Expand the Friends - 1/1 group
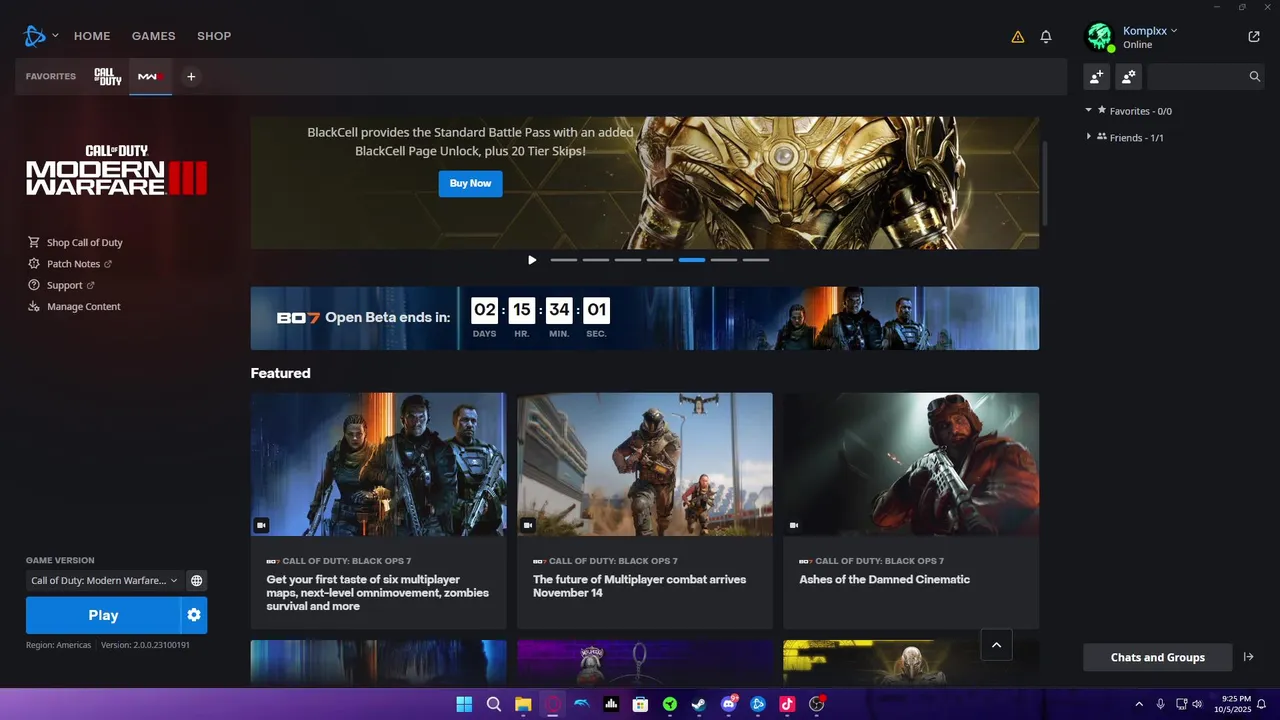 click(1089, 137)
